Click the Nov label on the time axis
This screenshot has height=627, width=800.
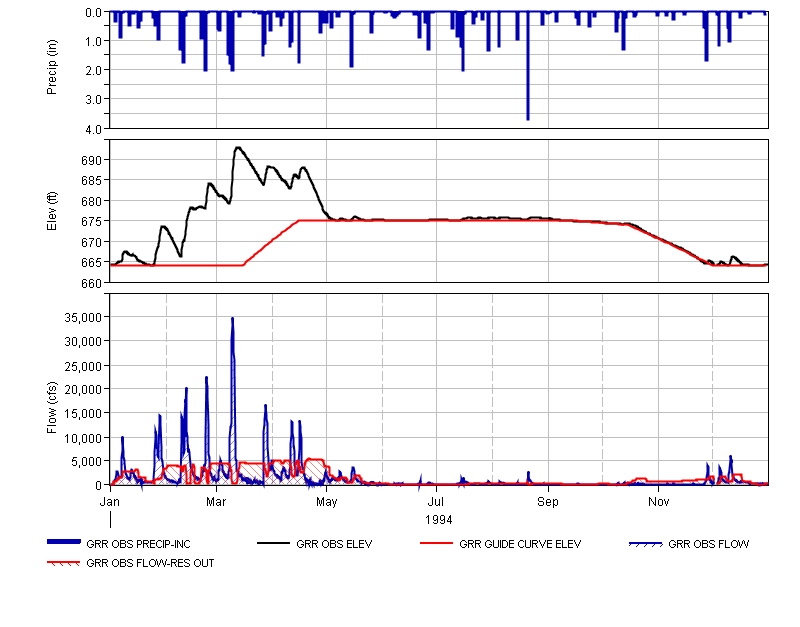tap(658, 499)
